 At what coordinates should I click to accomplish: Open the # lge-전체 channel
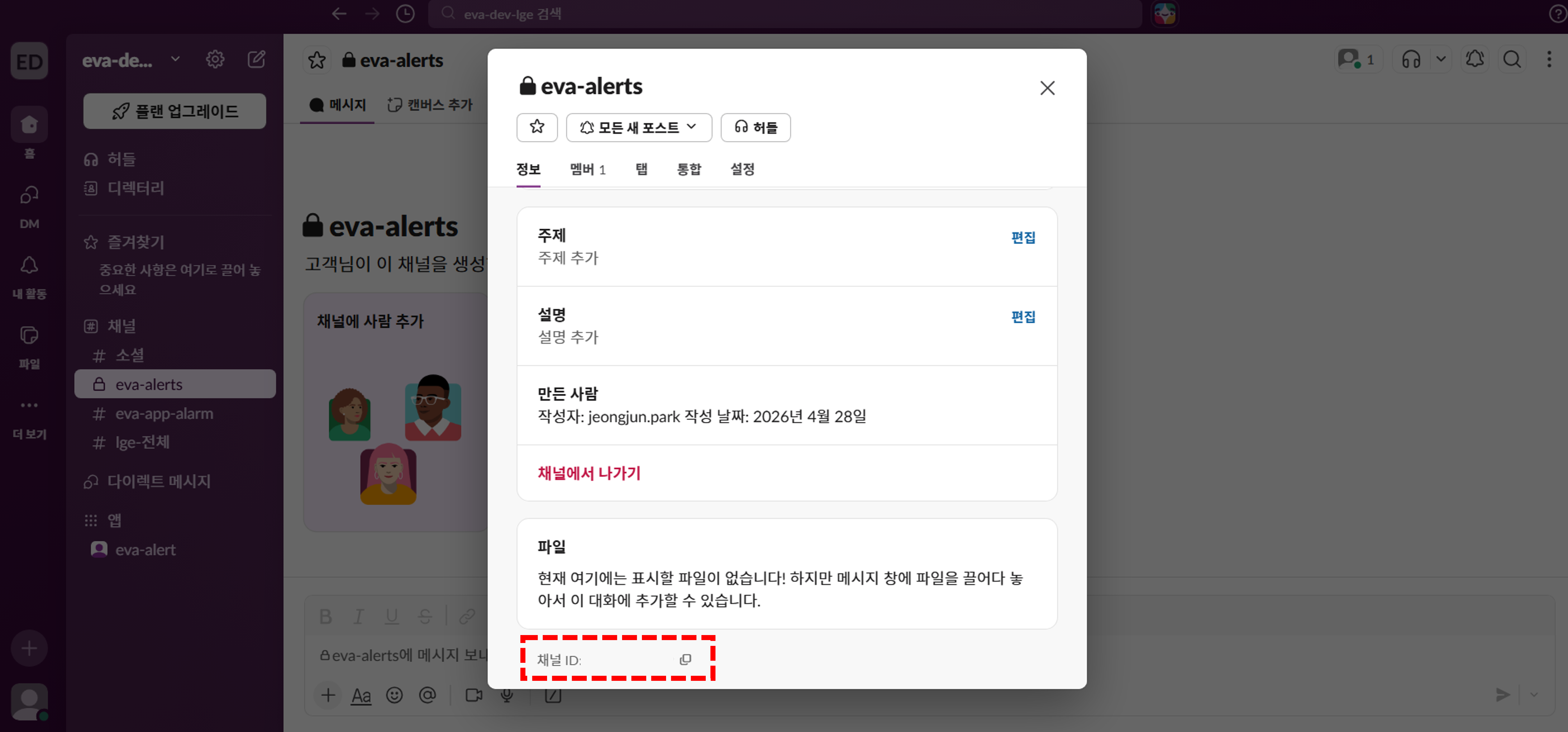[175, 442]
